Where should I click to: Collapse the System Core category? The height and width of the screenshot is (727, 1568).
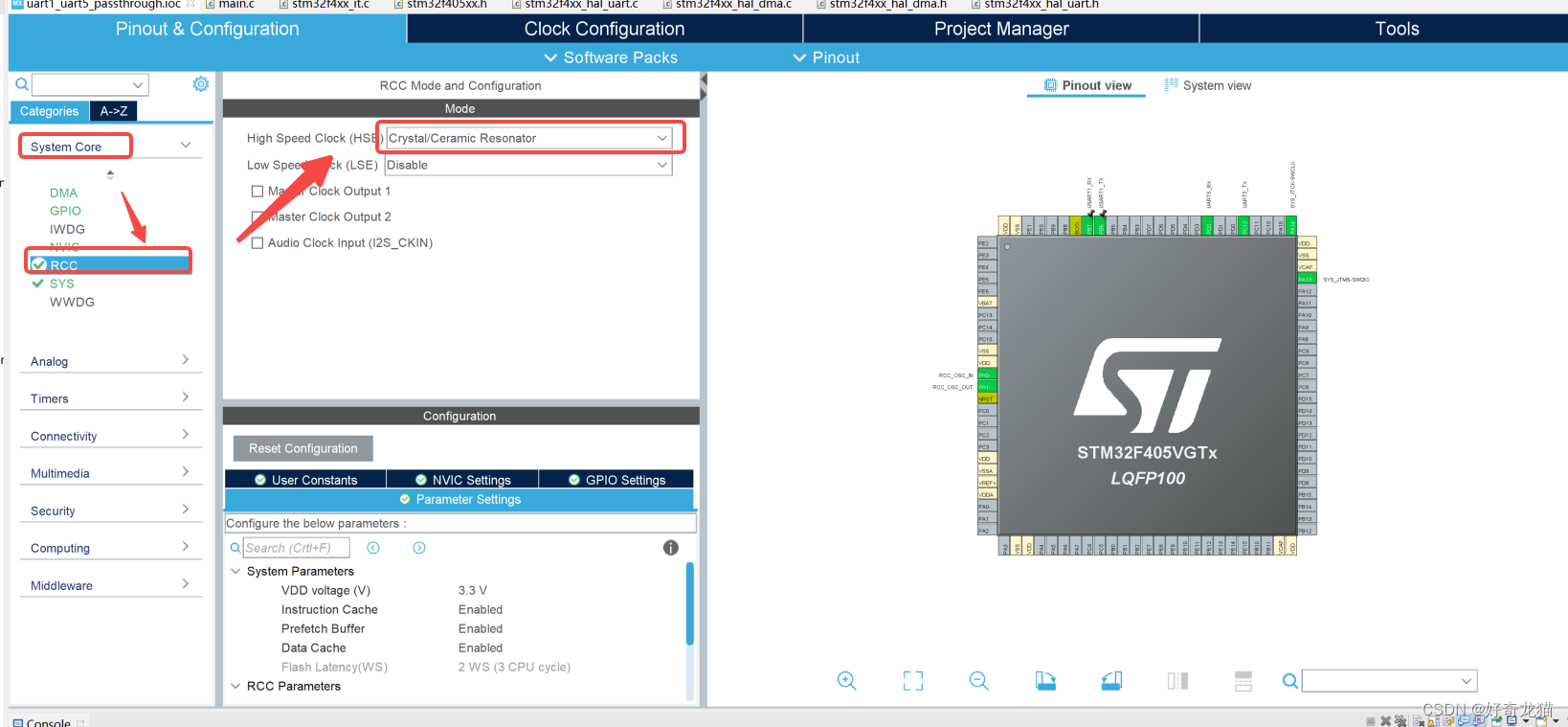(x=186, y=145)
